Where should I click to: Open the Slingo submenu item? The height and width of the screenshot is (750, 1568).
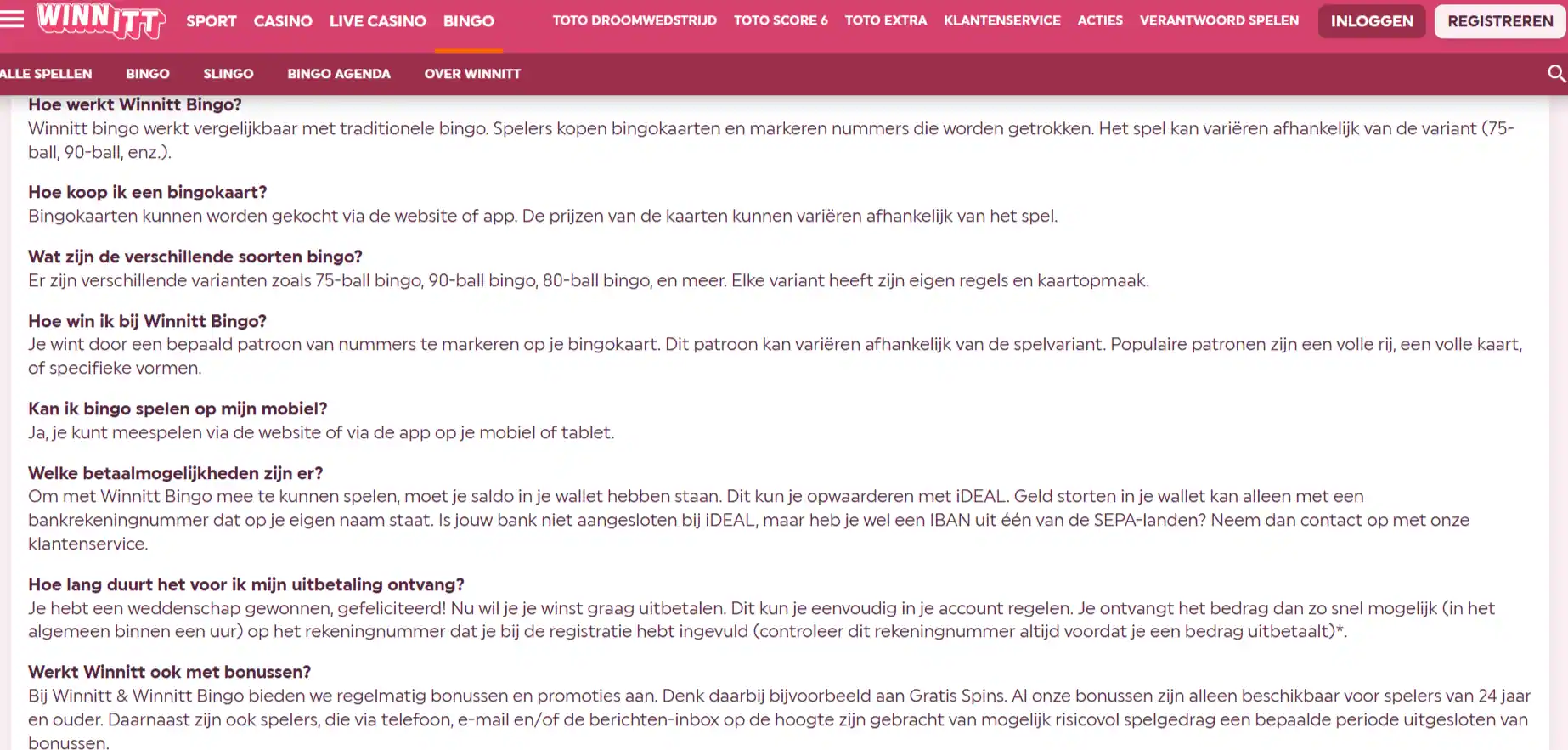coord(228,74)
